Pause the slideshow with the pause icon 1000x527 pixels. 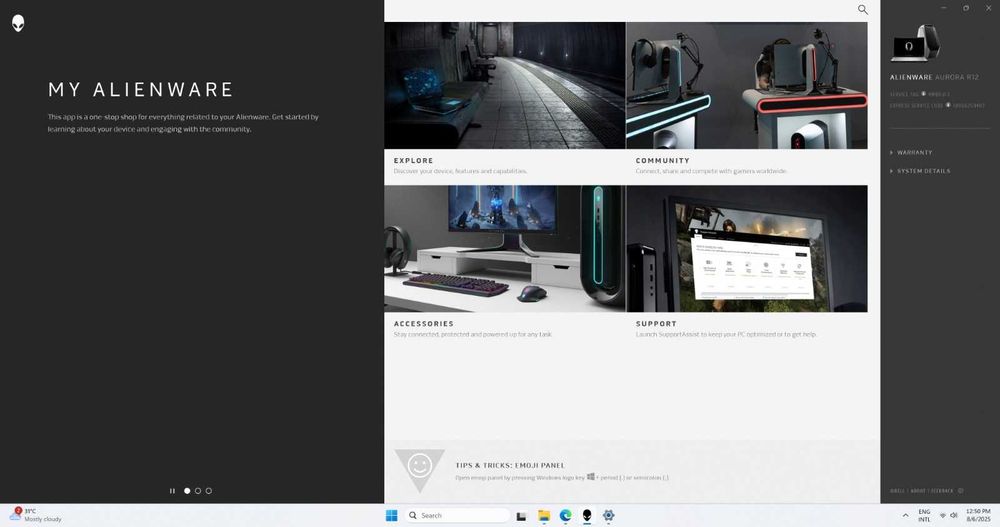pos(172,491)
